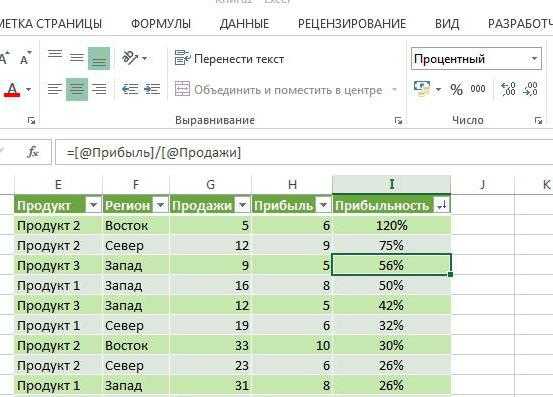
Task: Switch to the ДАННЫЕ tab
Action: (244, 24)
